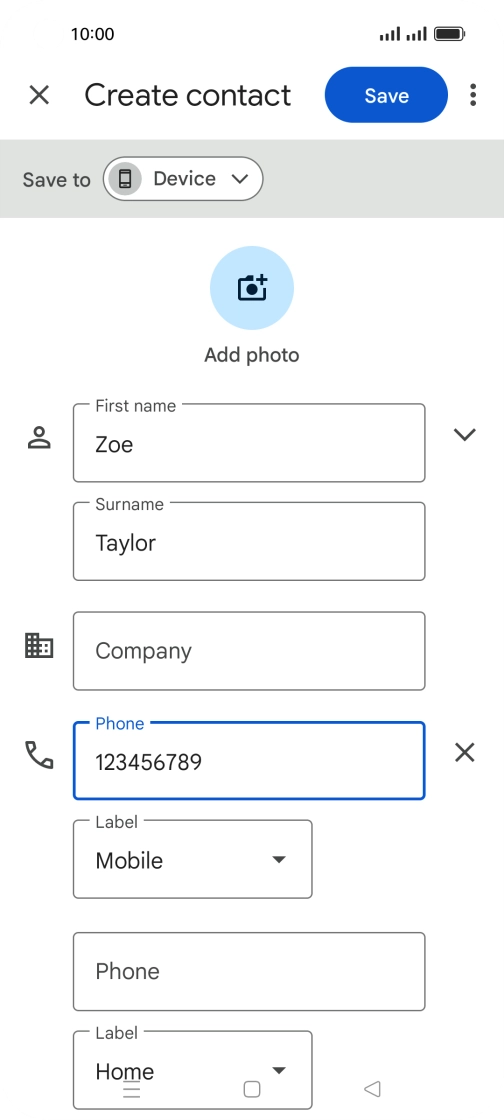
Task: Click the person icon beside First name
Action: [x=39, y=437]
